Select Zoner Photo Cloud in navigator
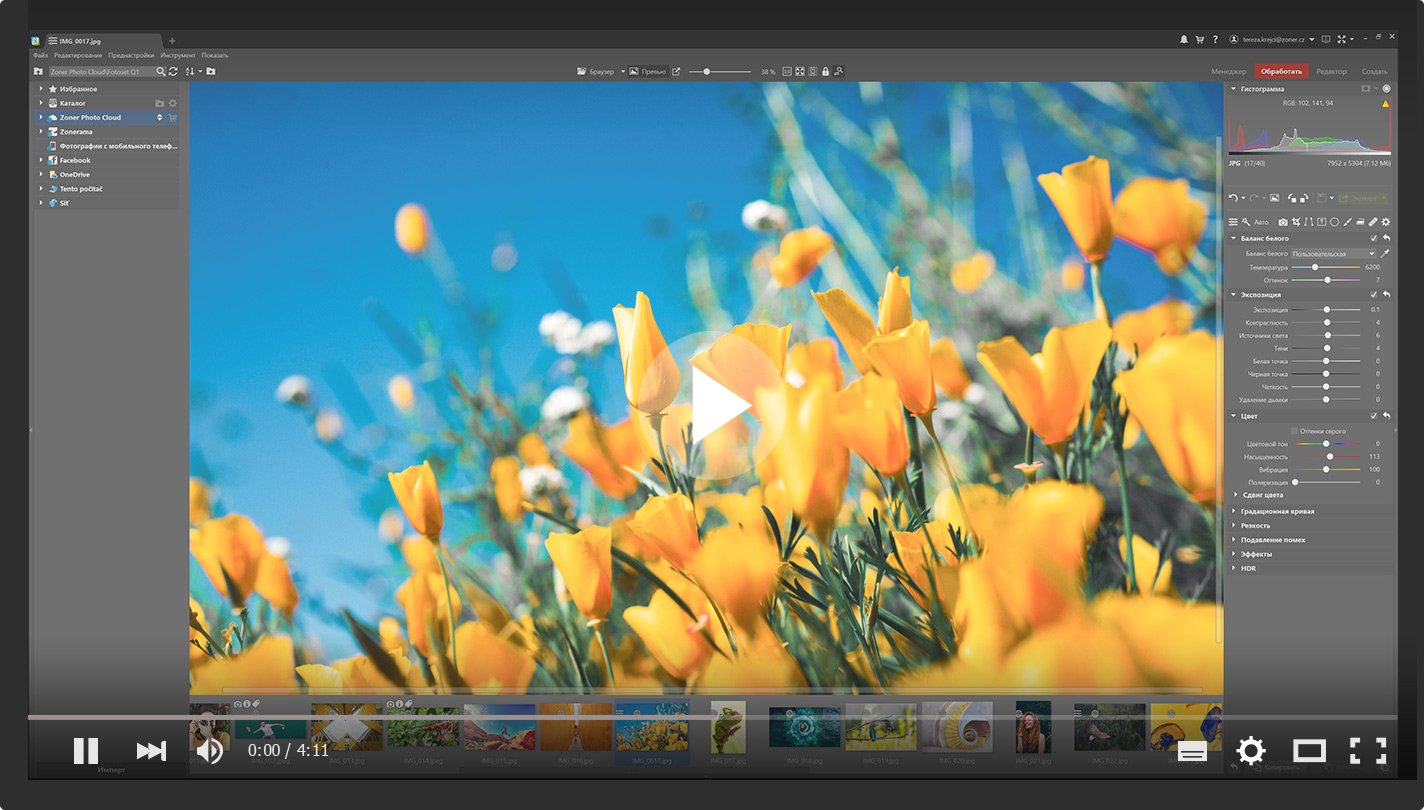The width and height of the screenshot is (1424, 810). 90,118
